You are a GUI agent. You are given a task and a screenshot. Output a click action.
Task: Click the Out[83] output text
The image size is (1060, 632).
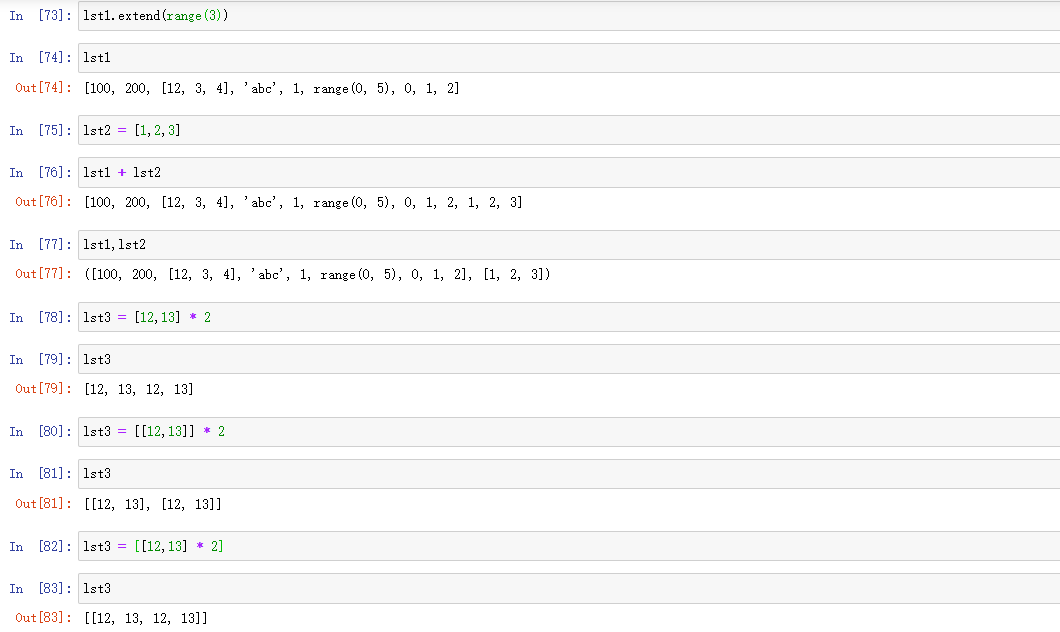(x=146, y=619)
